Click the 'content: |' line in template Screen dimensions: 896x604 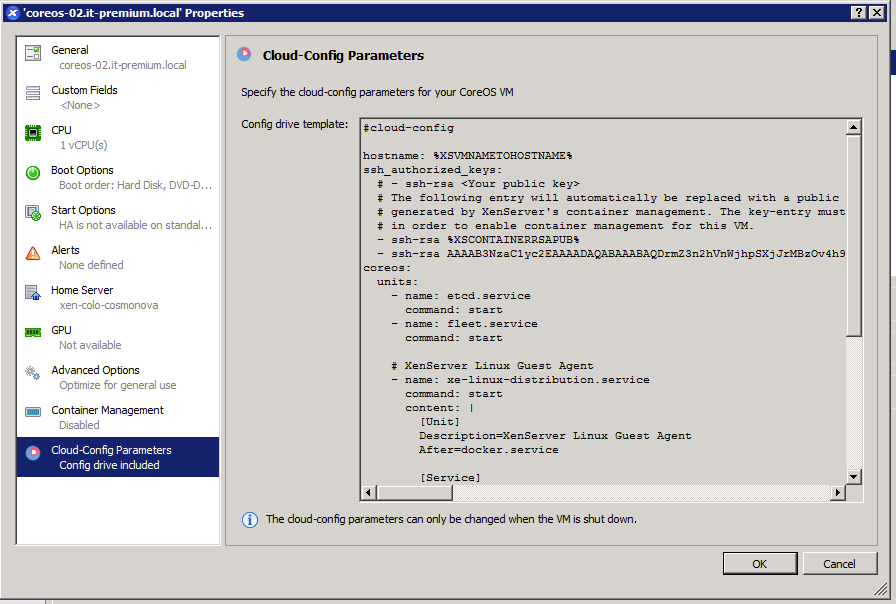pos(439,407)
